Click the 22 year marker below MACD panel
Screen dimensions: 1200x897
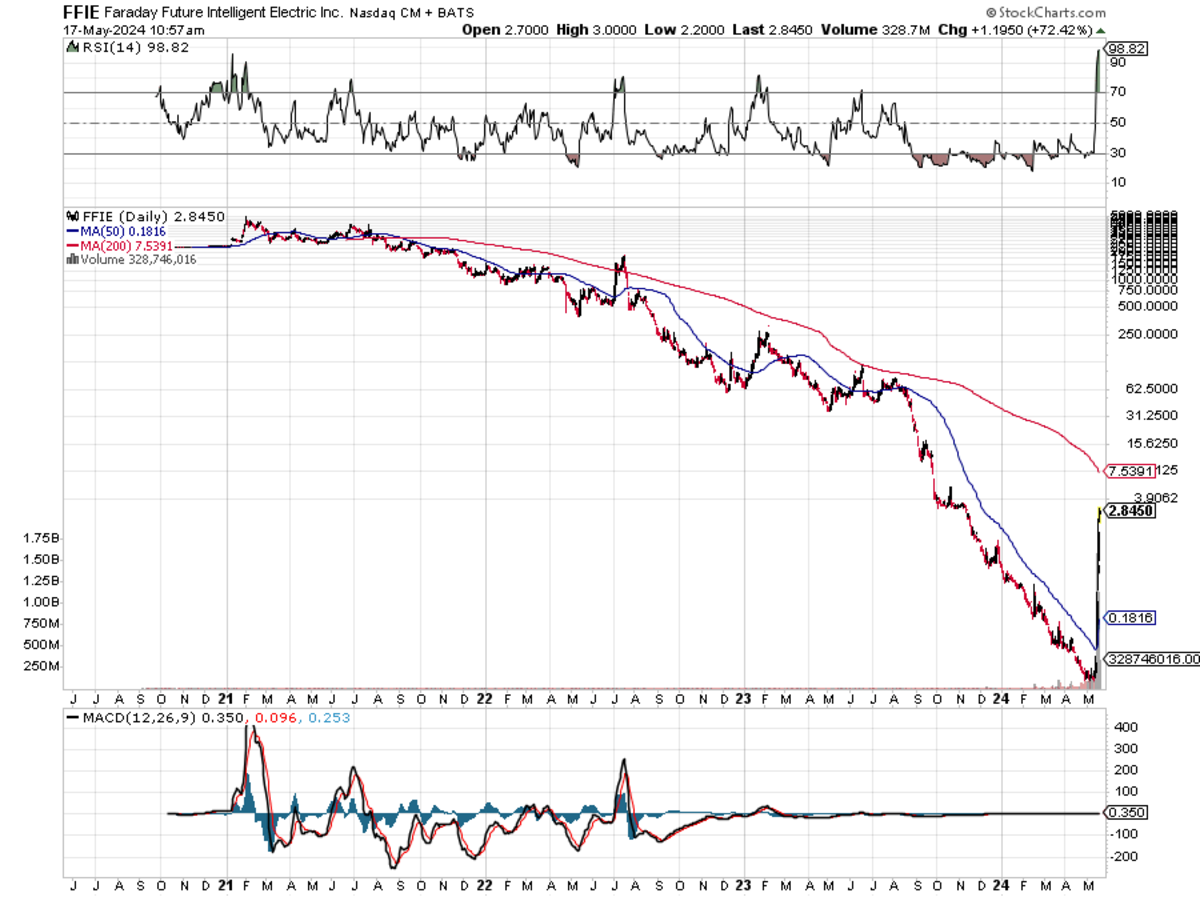click(x=484, y=884)
